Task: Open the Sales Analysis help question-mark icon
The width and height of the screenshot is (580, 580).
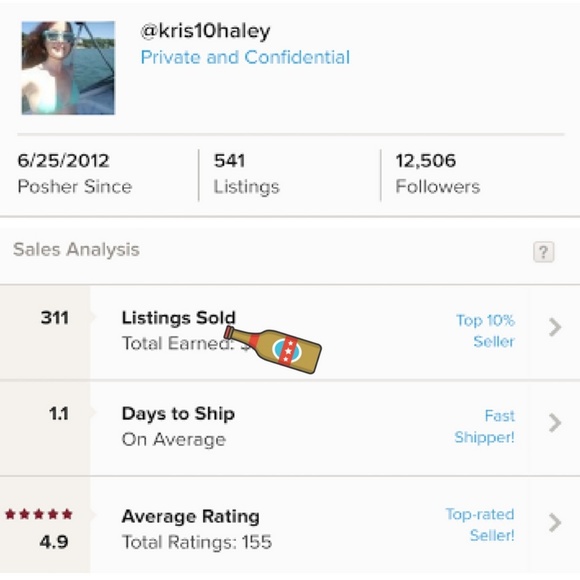Action: coord(543,252)
